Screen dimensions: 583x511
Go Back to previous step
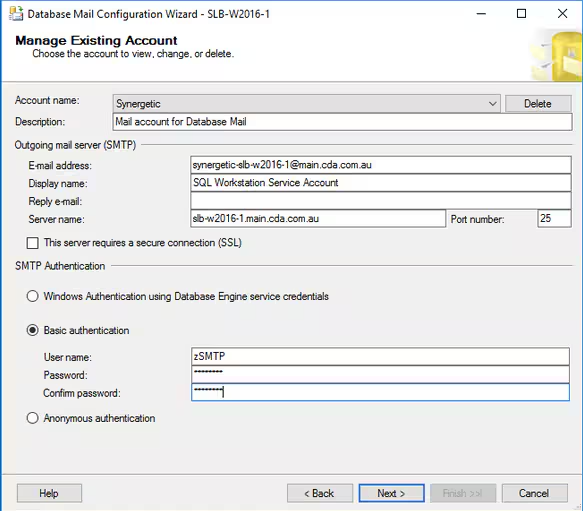(x=320, y=493)
